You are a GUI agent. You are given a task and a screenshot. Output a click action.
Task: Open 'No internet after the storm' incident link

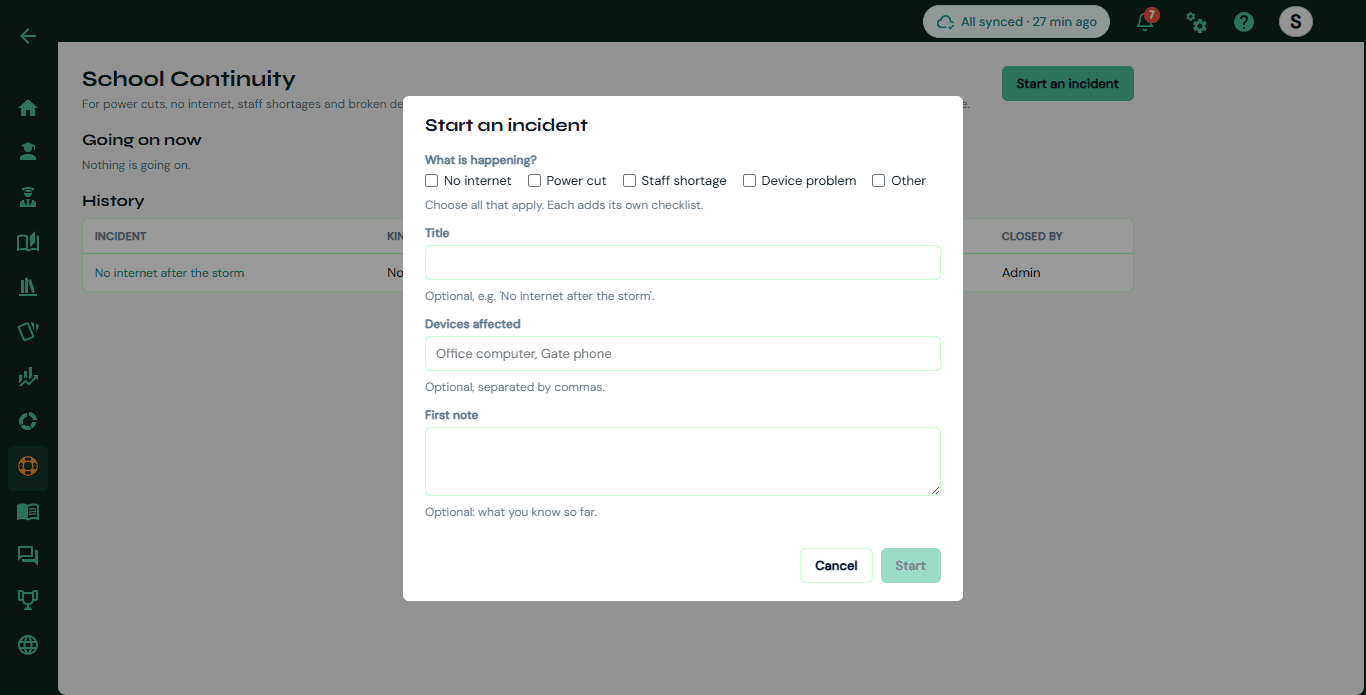click(x=169, y=273)
